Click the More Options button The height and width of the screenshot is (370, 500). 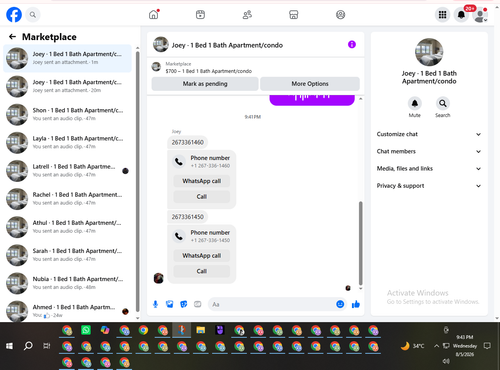coord(310,84)
